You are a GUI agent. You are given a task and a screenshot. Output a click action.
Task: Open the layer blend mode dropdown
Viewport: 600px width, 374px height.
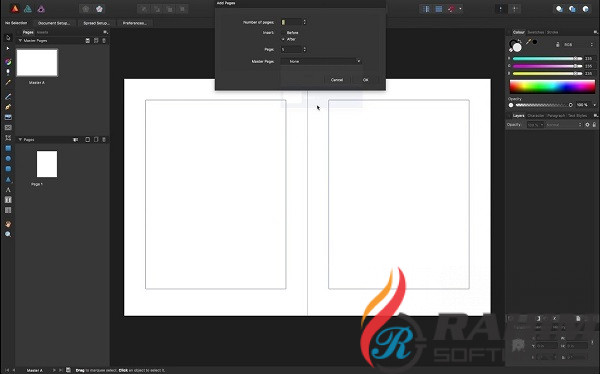pyautogui.click(x=564, y=125)
